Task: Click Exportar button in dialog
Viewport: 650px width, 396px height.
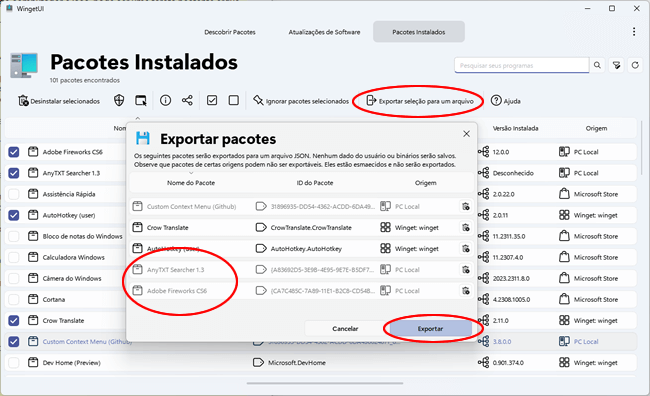Action: [x=430, y=328]
